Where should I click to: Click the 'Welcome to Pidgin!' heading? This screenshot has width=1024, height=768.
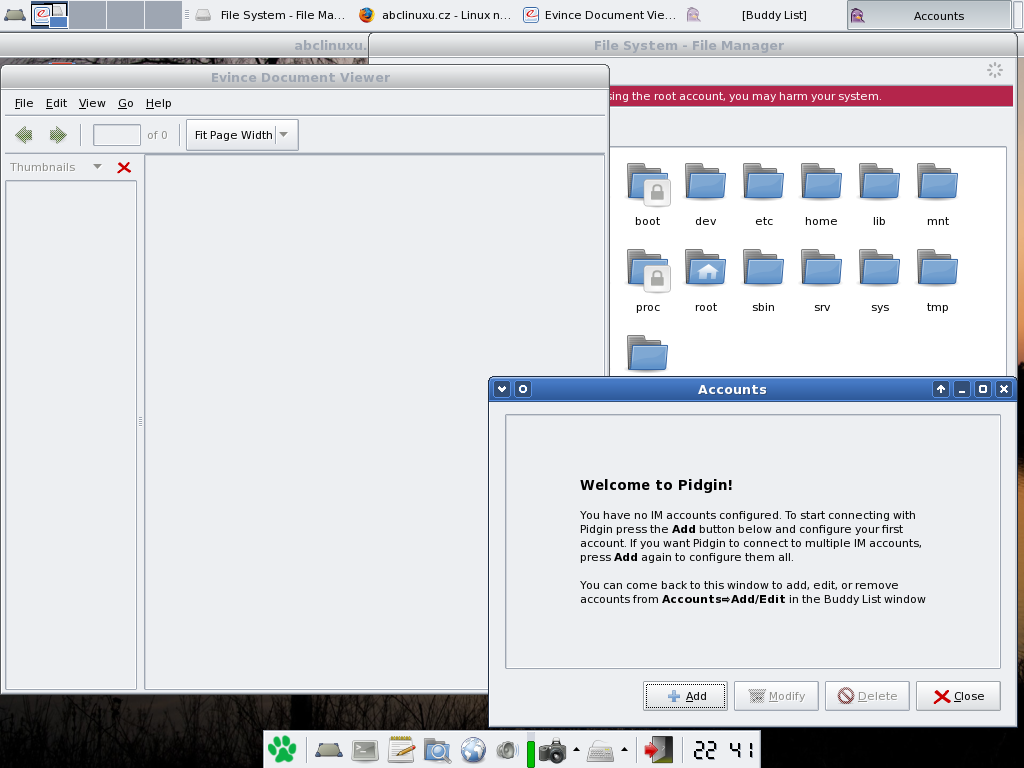pyautogui.click(x=656, y=485)
